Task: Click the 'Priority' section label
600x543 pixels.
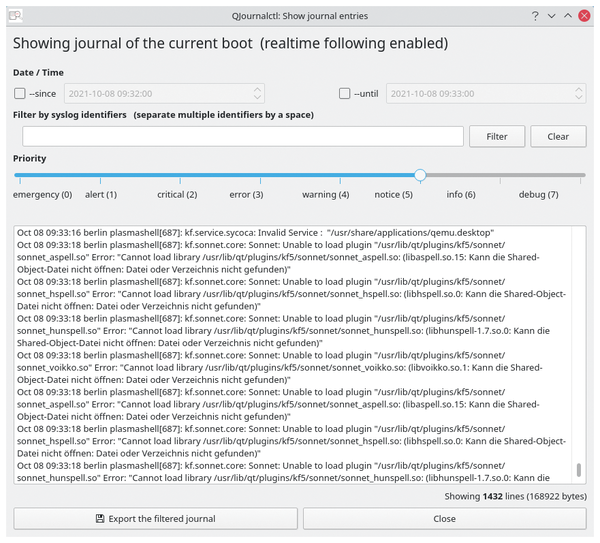Action: pyautogui.click(x=29, y=158)
